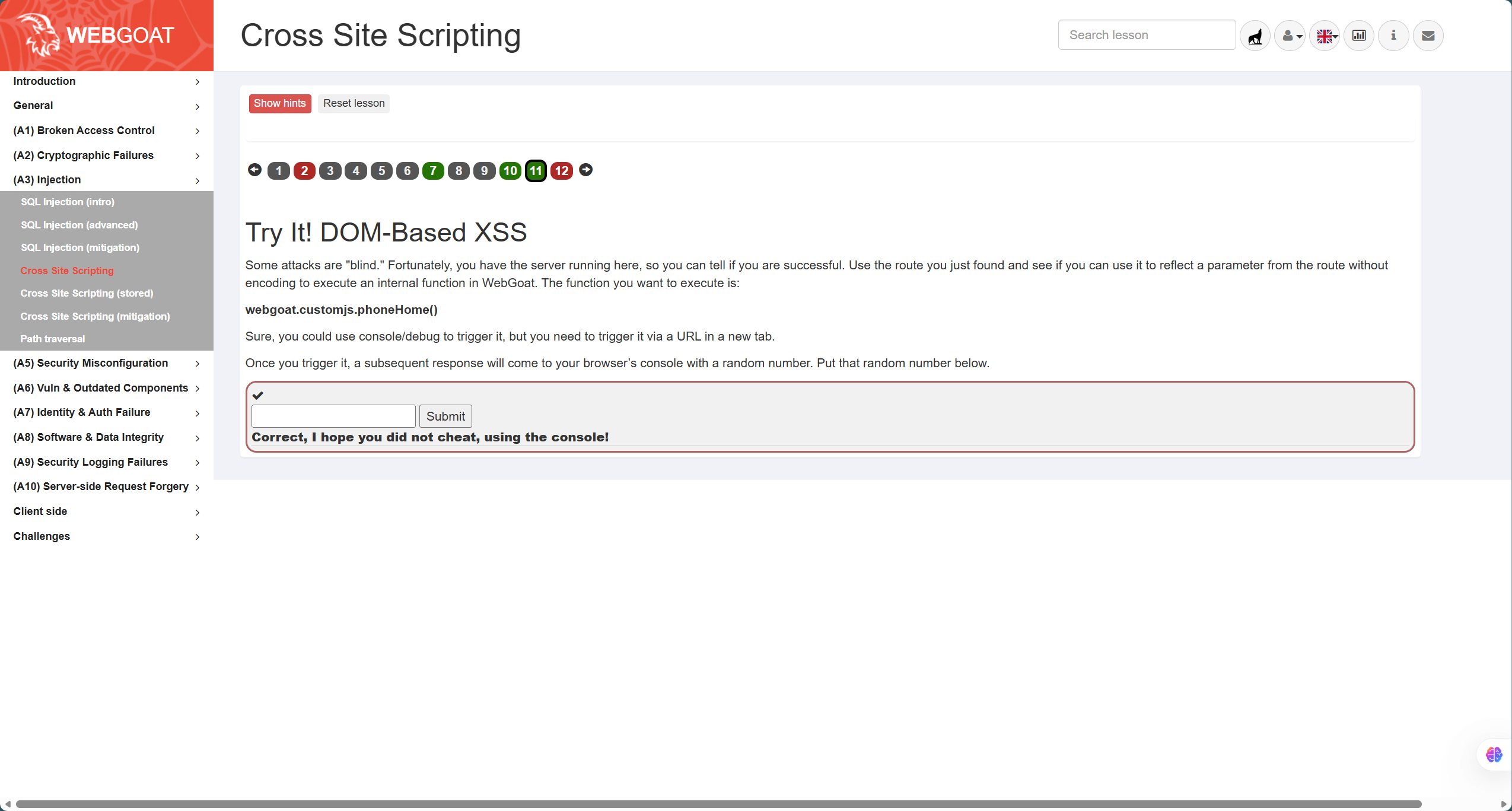Click the brain assistant icon at bottom right

pyautogui.click(x=1494, y=754)
